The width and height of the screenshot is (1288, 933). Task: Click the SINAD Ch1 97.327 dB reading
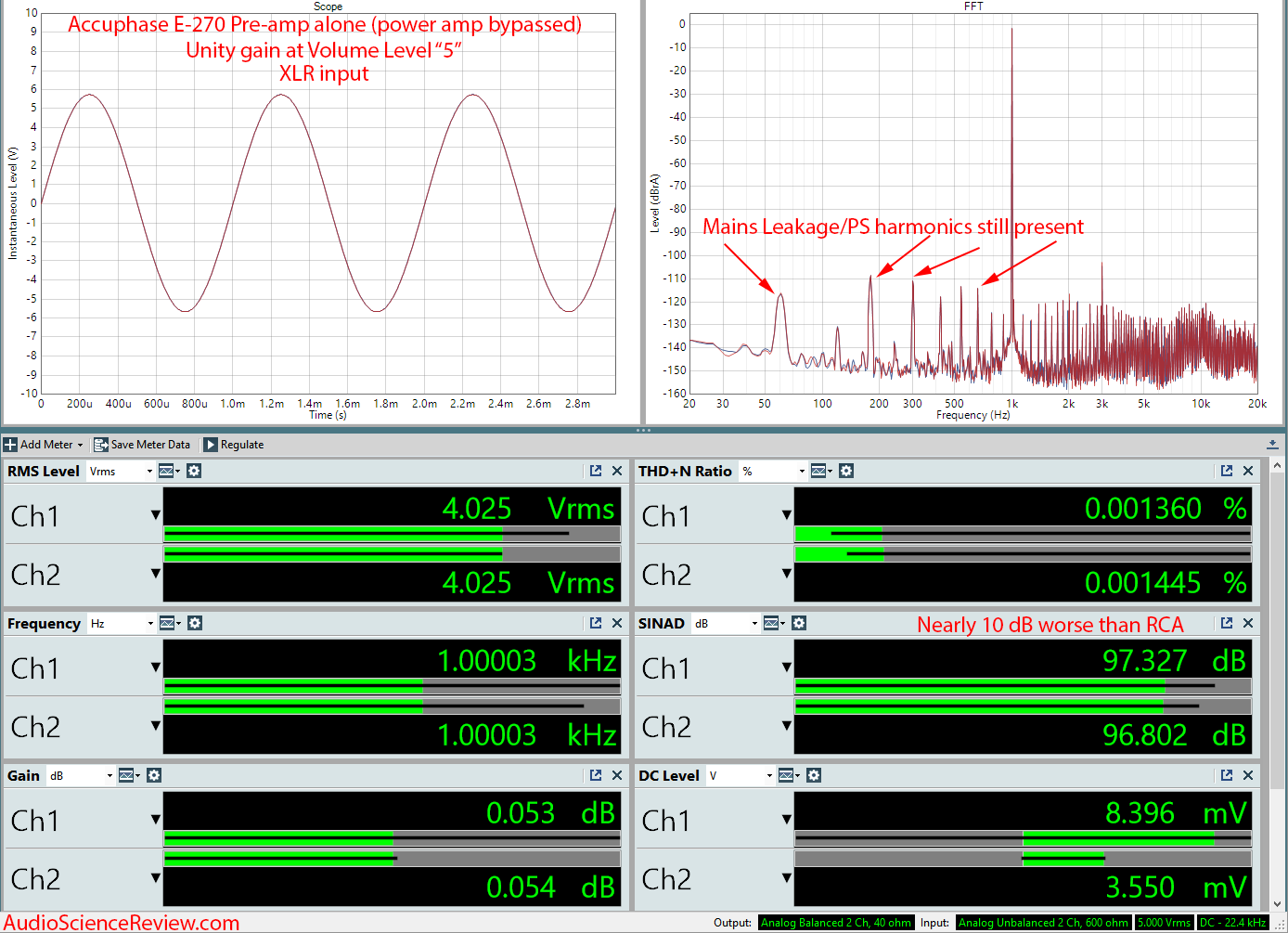pyautogui.click(x=1174, y=661)
